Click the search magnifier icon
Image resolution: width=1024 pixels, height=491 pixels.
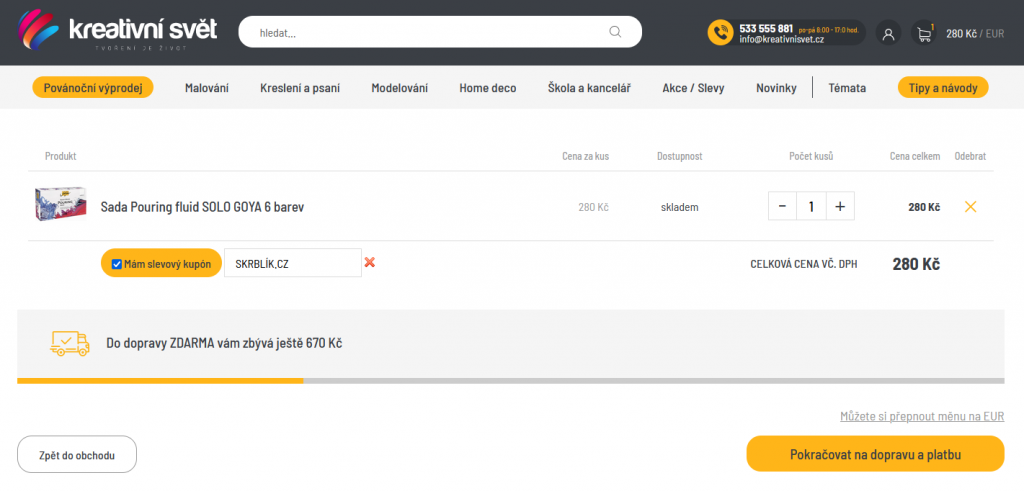click(x=615, y=32)
